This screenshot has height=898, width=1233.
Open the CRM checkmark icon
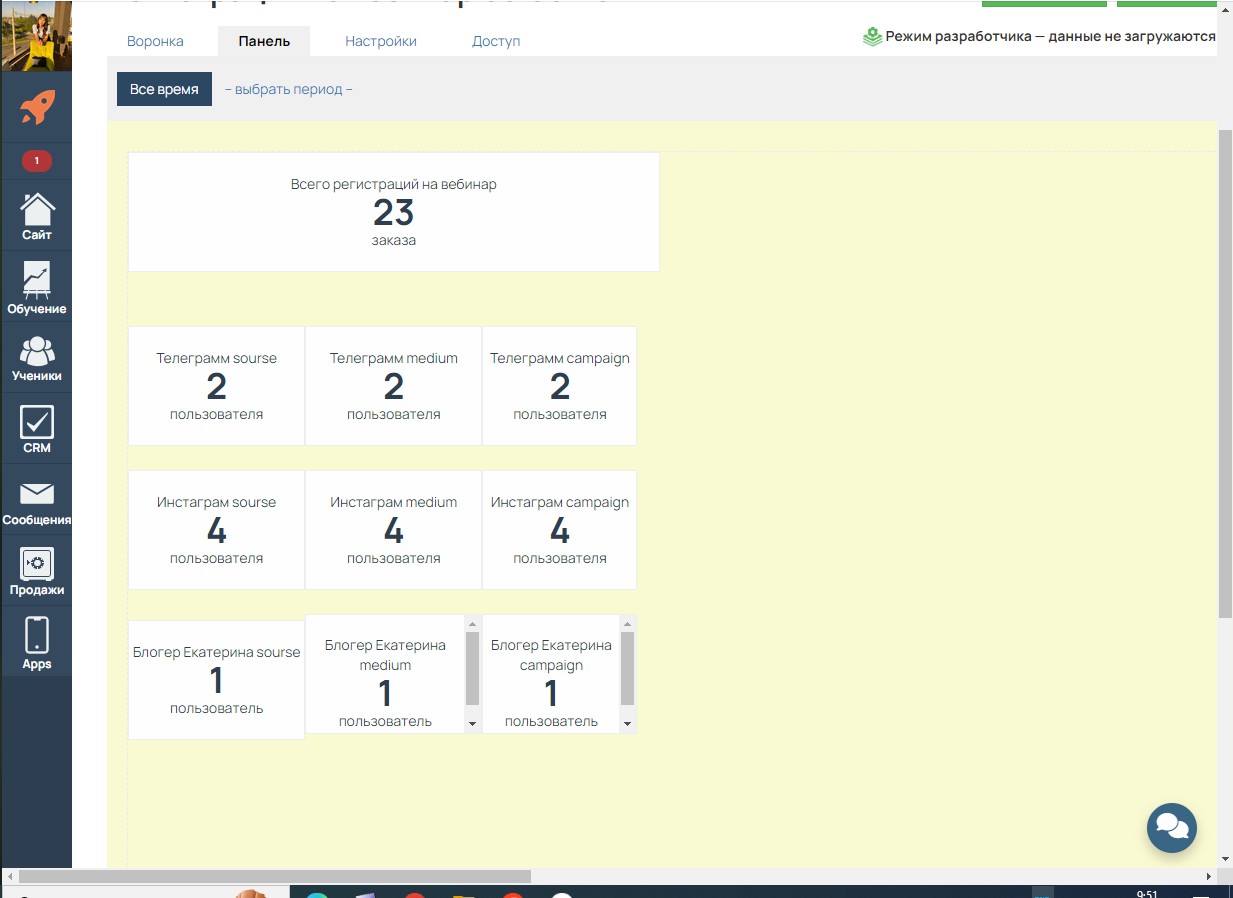pyautogui.click(x=37, y=421)
